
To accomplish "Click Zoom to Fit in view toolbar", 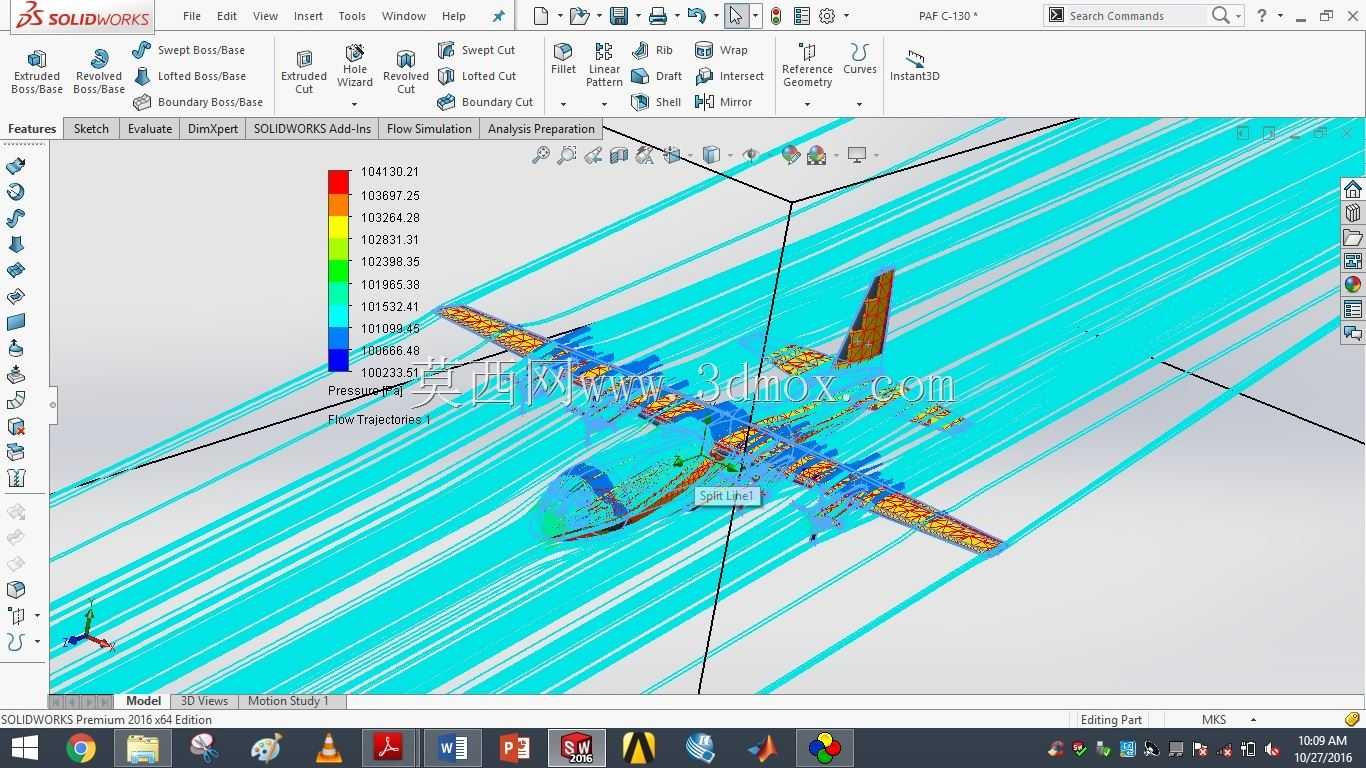I will point(541,155).
